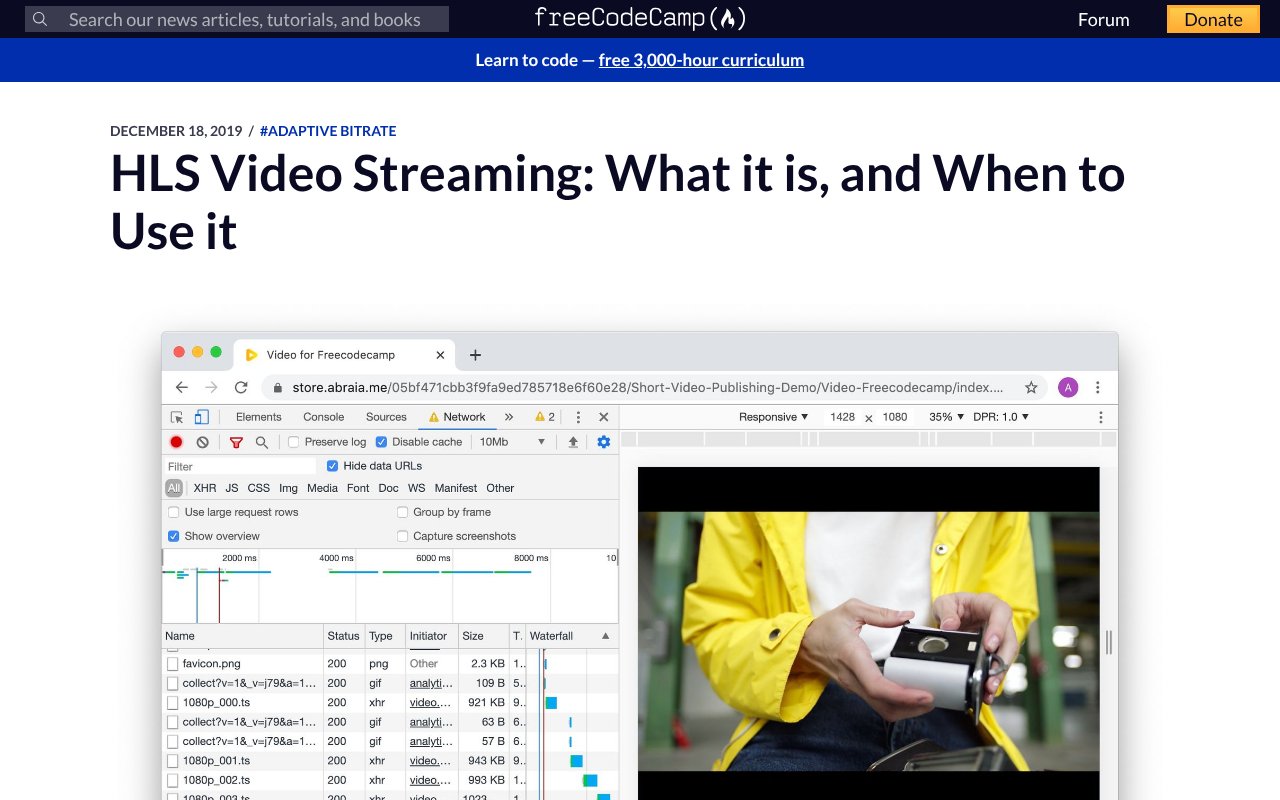Click the red filter funnel icon
Screen dimensions: 1280x800
point(236,442)
